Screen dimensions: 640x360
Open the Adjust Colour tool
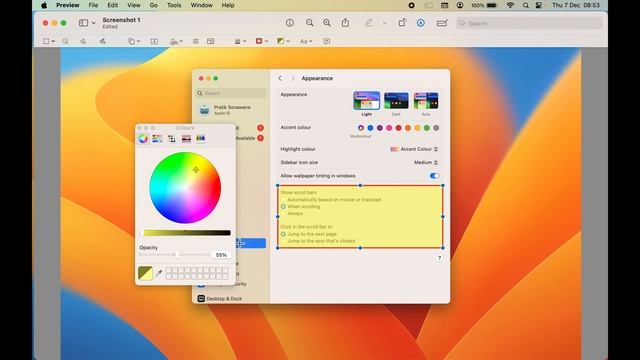pyautogui.click(x=196, y=41)
